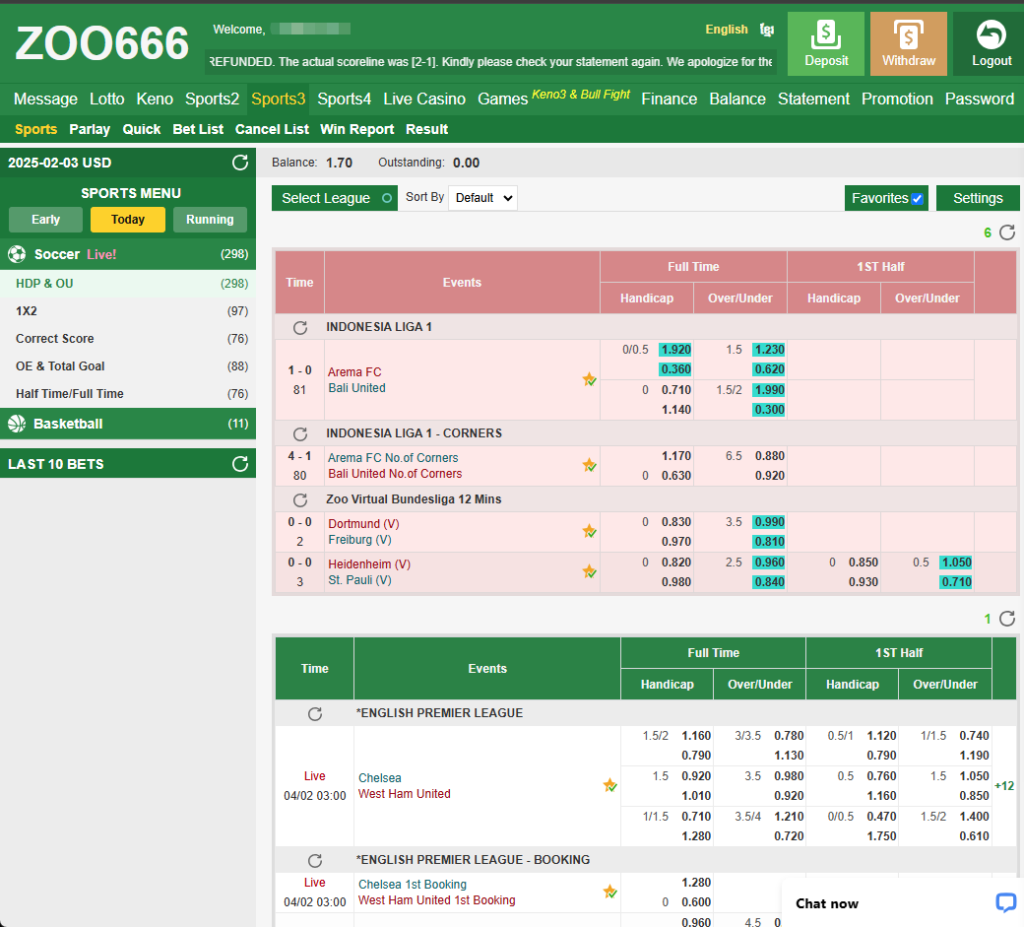Toggle favorite star for Chelsea vs West Ham

(610, 785)
